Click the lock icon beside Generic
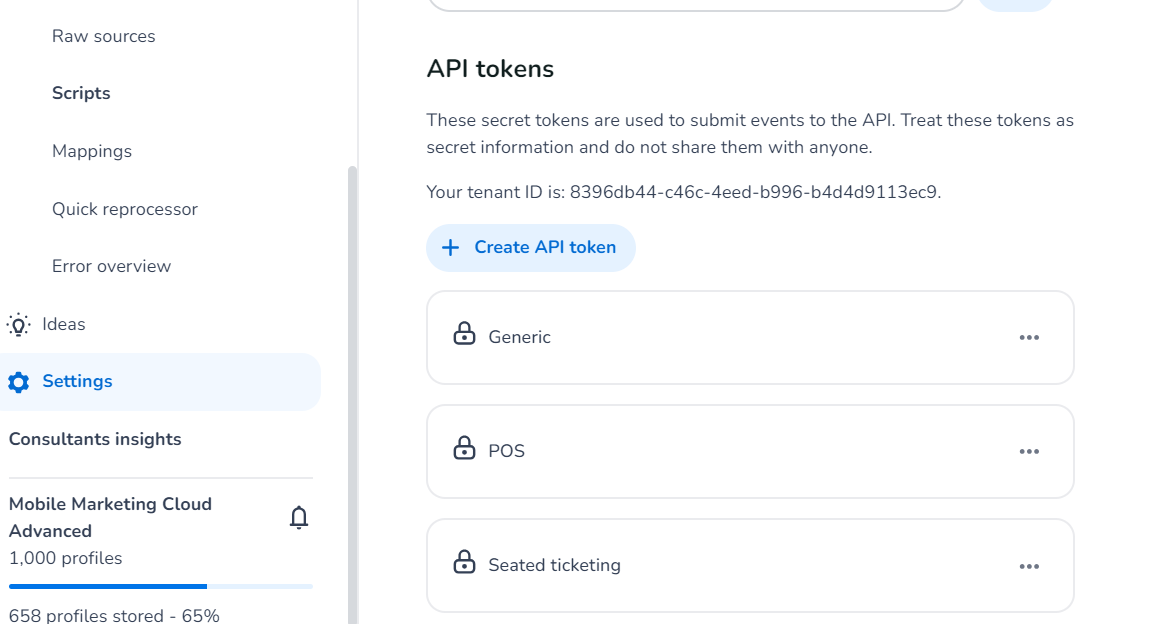 point(464,334)
